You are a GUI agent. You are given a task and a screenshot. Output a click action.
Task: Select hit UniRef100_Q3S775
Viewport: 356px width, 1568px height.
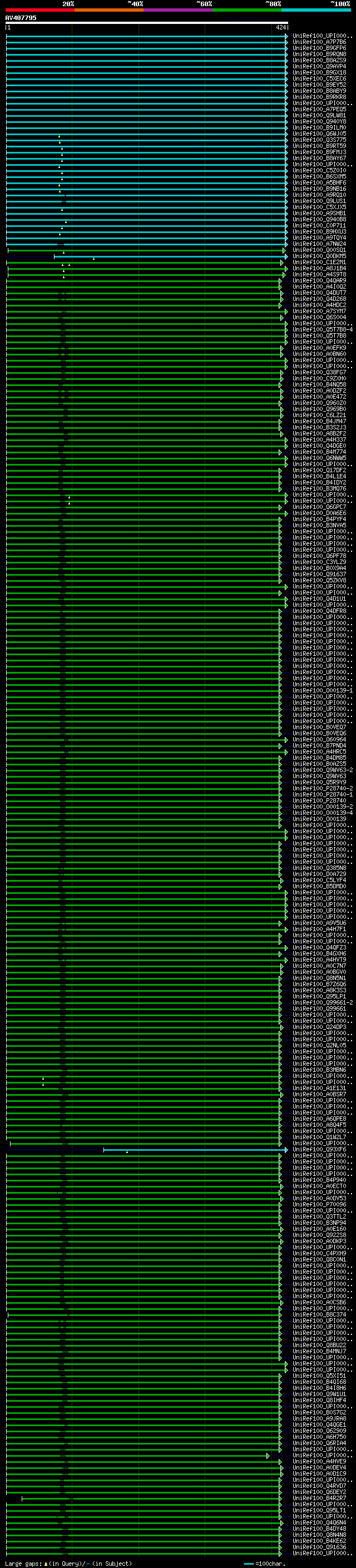(x=319, y=140)
